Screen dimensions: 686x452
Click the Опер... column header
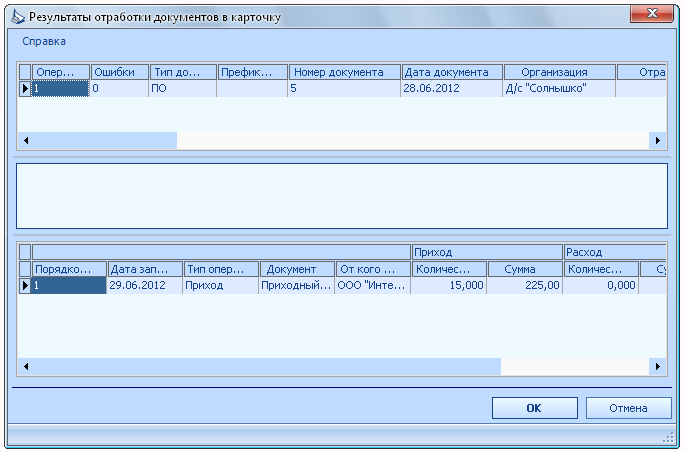tap(61, 72)
